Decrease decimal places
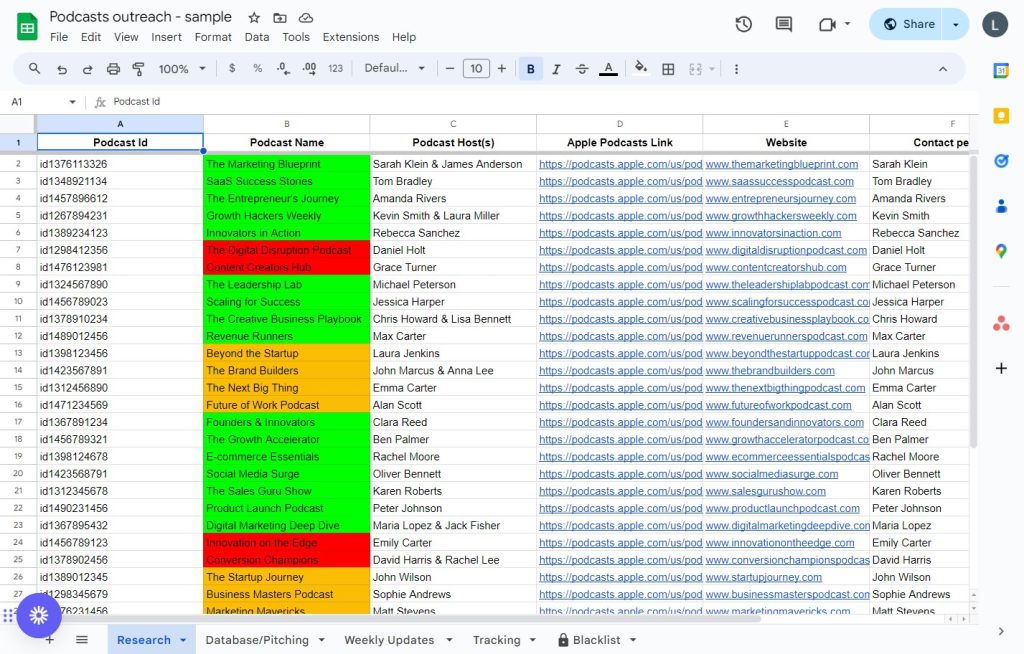Image resolution: width=1024 pixels, height=654 pixels. tap(283, 68)
